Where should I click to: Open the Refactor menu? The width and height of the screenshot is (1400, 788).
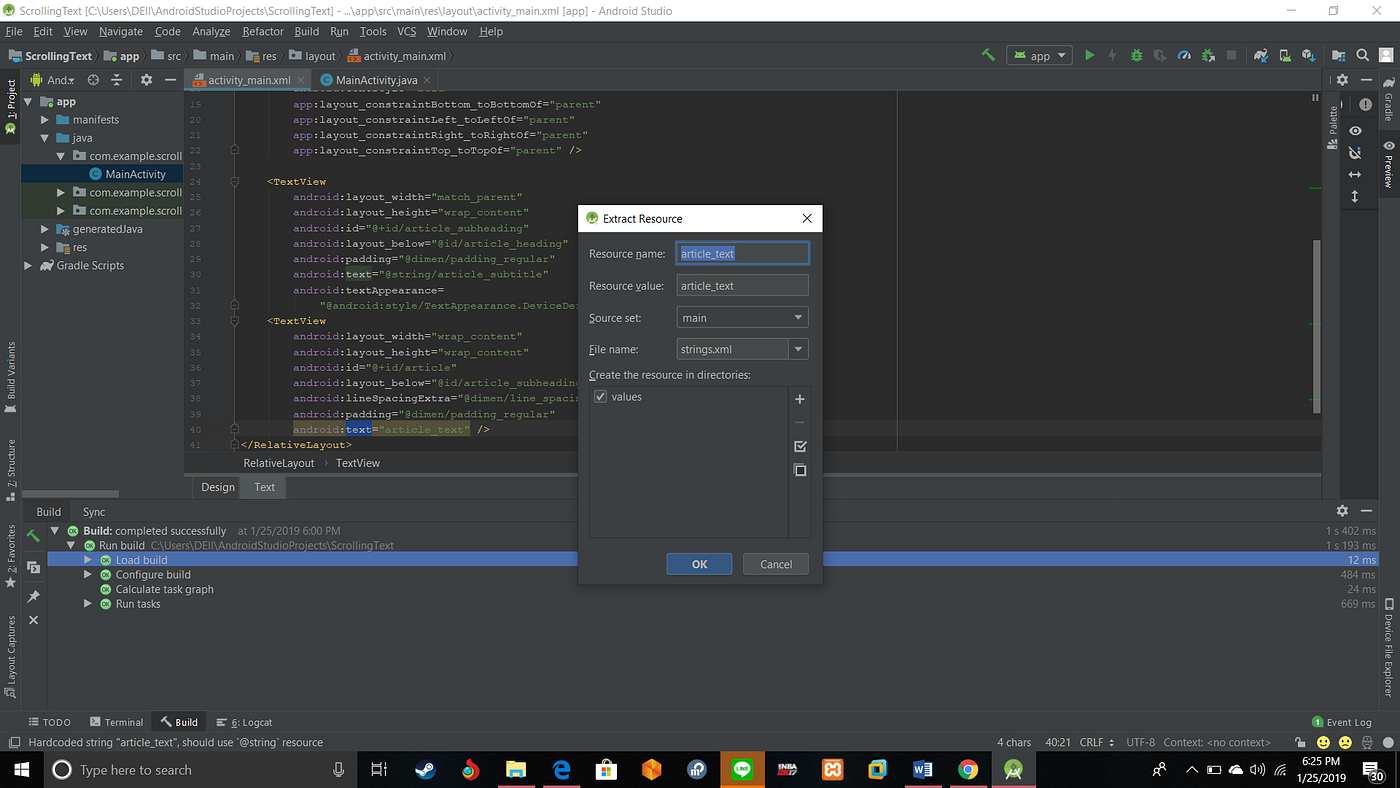[263, 31]
